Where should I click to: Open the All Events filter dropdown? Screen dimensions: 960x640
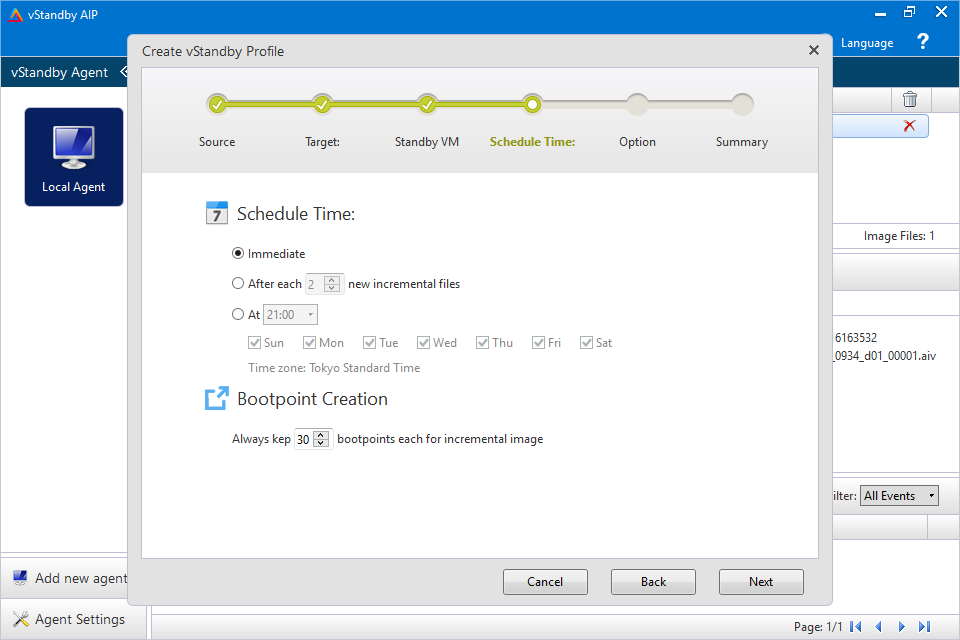(x=899, y=495)
